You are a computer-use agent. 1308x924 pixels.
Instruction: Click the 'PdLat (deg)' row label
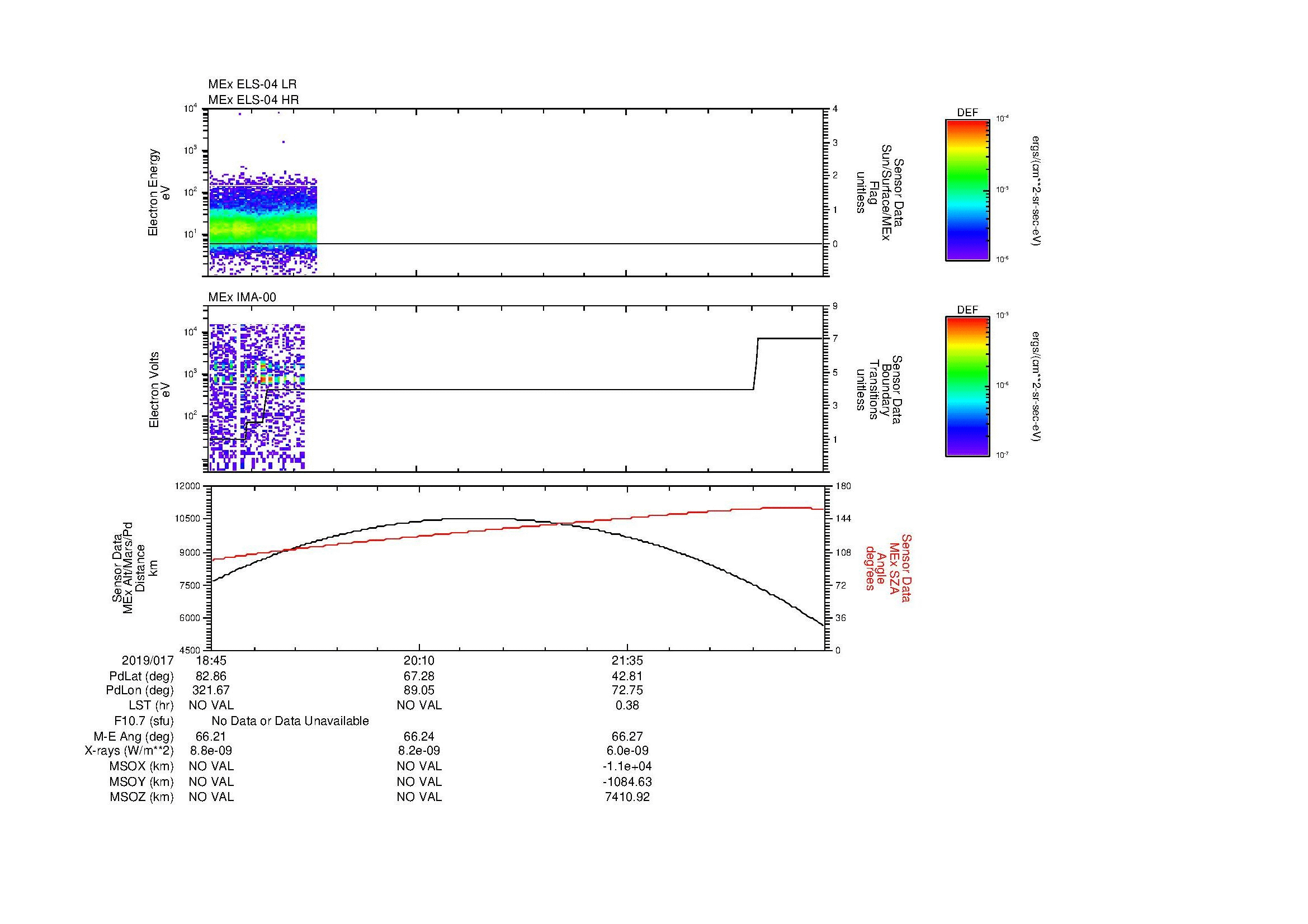(x=141, y=676)
